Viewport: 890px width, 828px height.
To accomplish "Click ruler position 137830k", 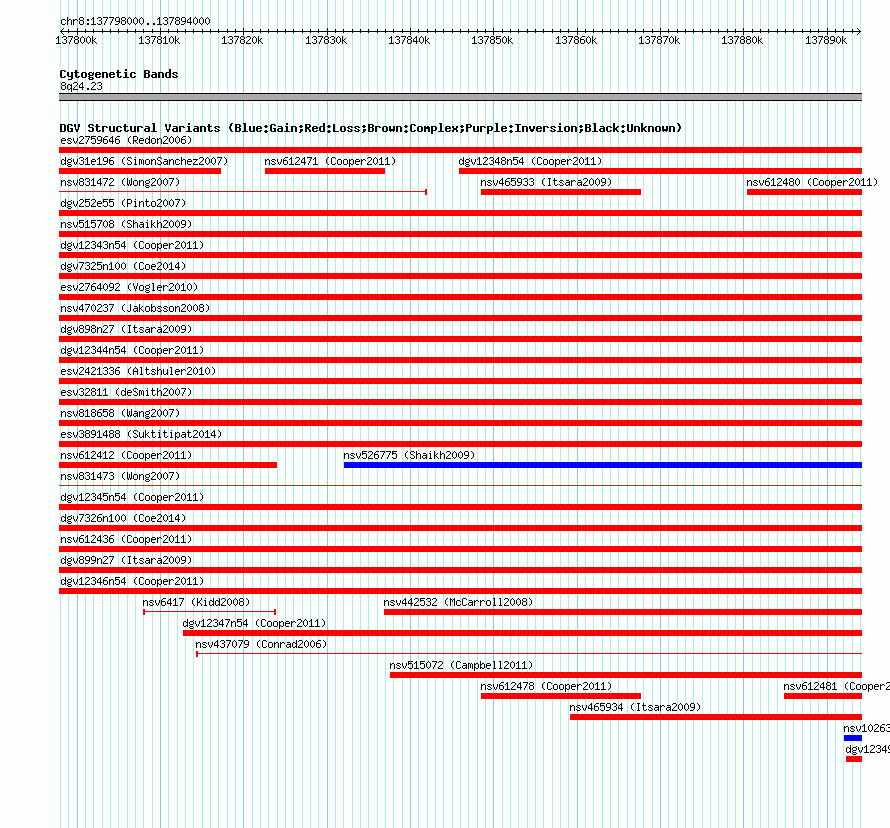I will point(326,40).
